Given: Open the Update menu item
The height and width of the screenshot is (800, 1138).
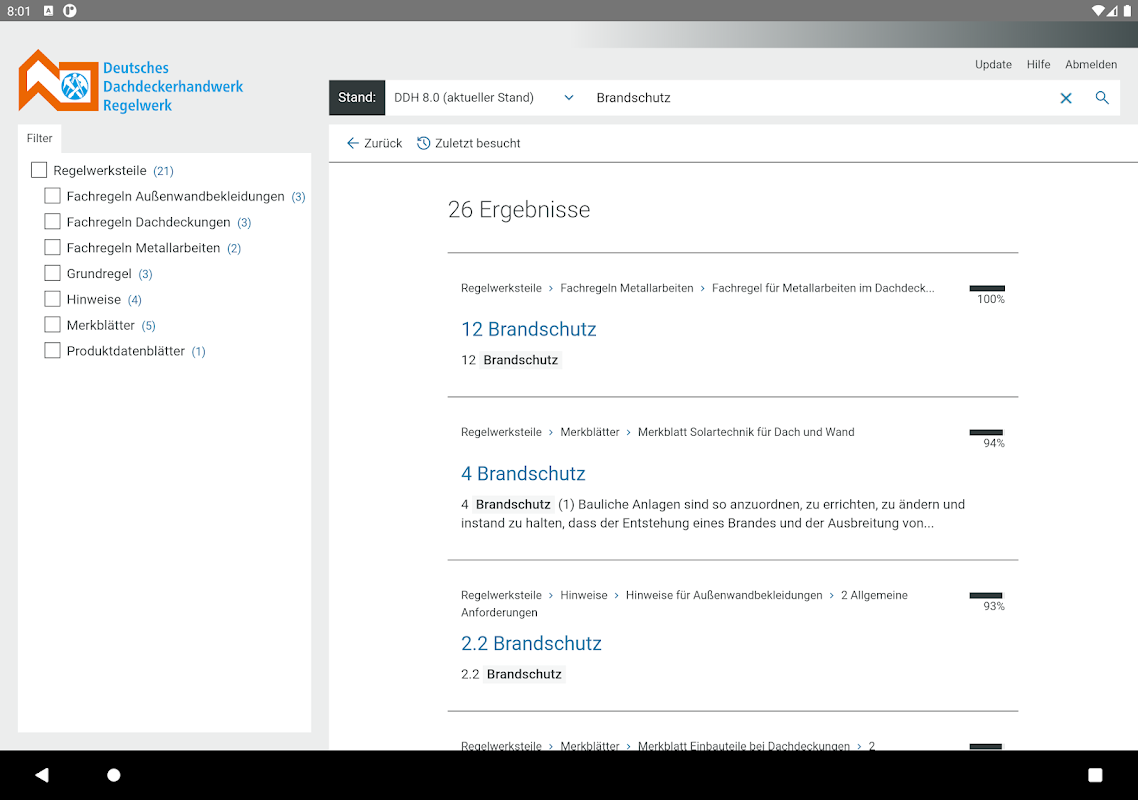Looking at the screenshot, I should 993,65.
